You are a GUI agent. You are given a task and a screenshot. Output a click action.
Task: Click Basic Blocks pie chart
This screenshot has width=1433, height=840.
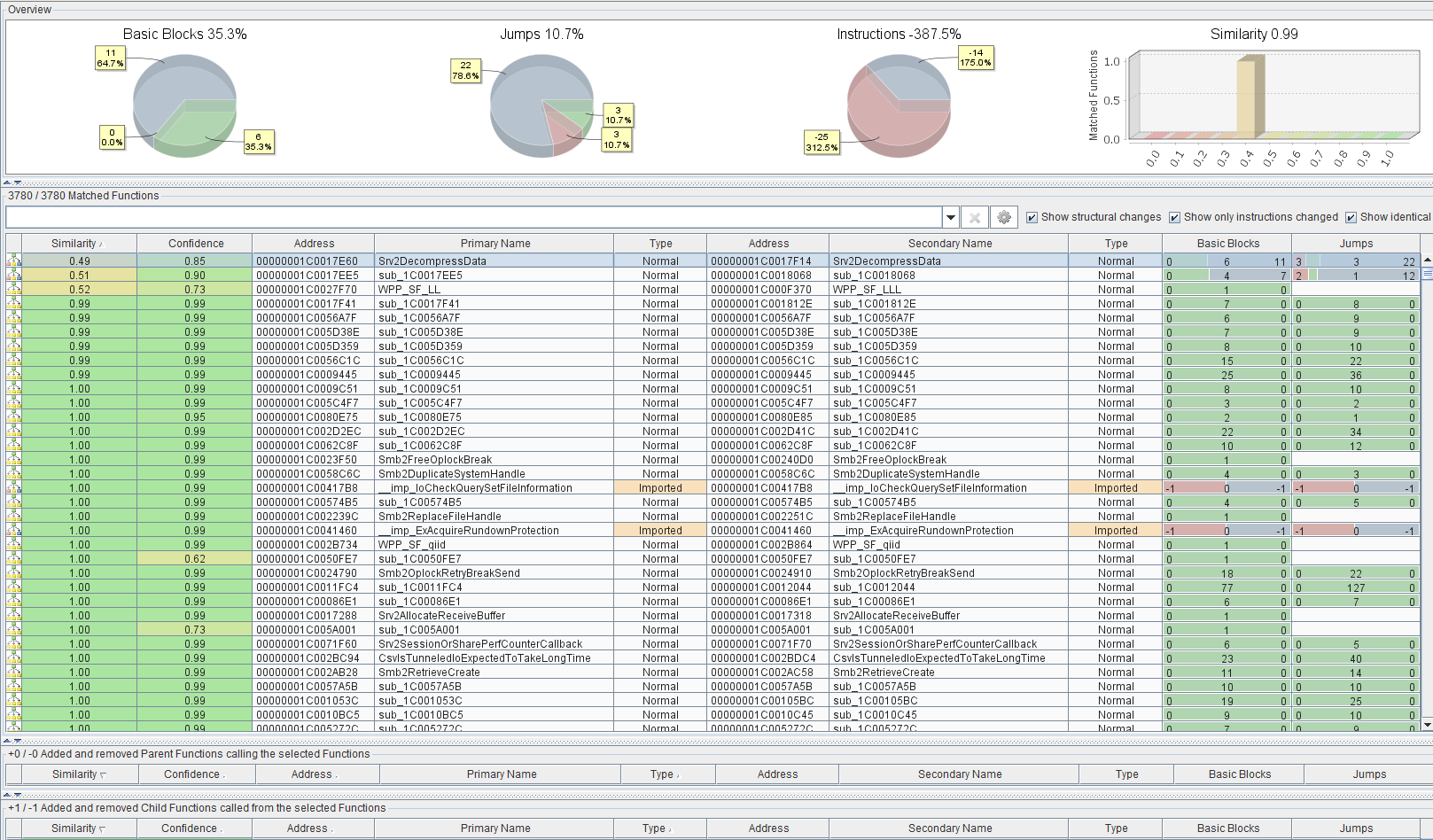click(184, 105)
